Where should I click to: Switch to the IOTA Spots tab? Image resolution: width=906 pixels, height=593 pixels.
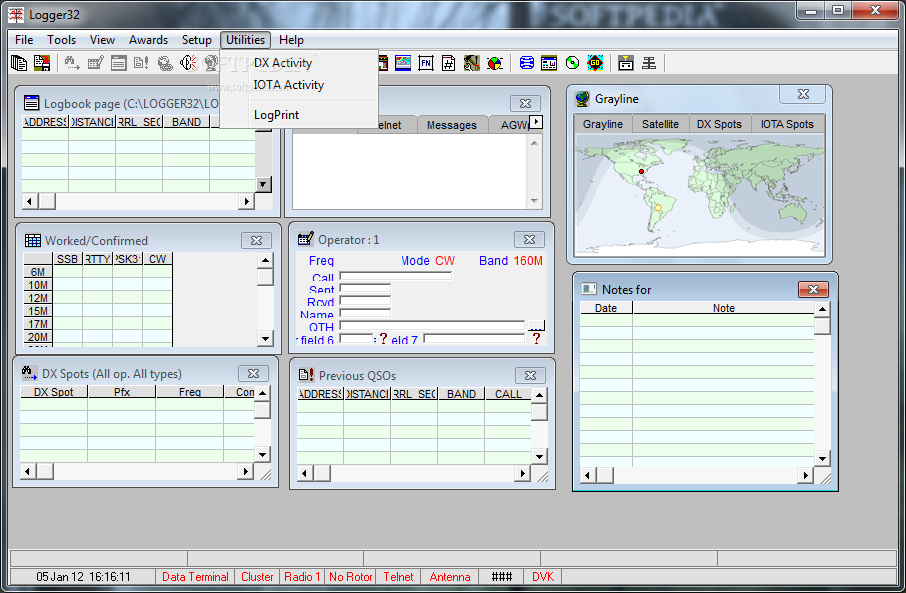[787, 124]
